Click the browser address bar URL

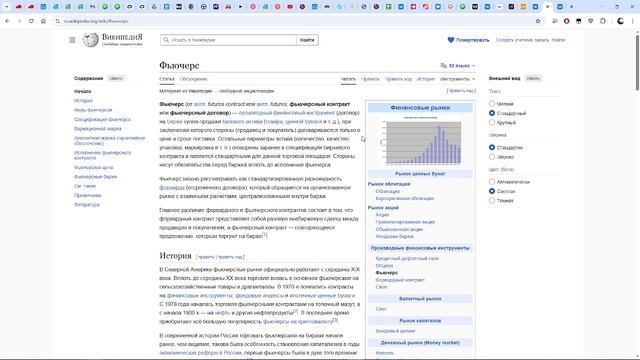coord(96,21)
